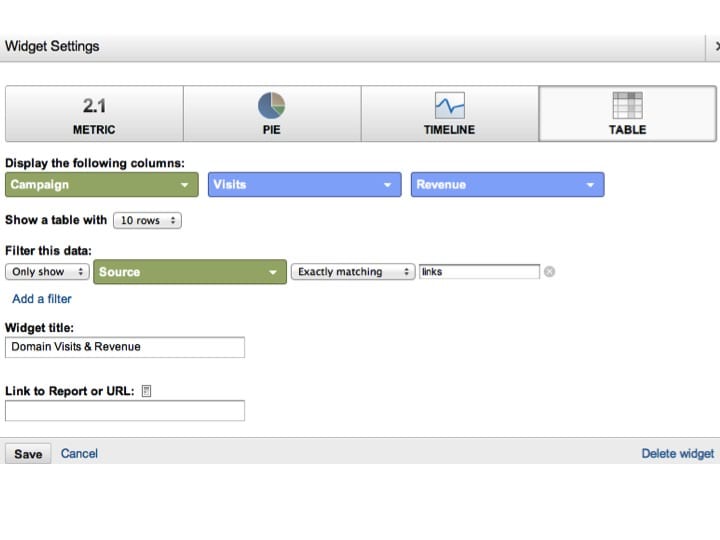Focus the Widget title text field
The width and height of the screenshot is (720, 540).
125,347
